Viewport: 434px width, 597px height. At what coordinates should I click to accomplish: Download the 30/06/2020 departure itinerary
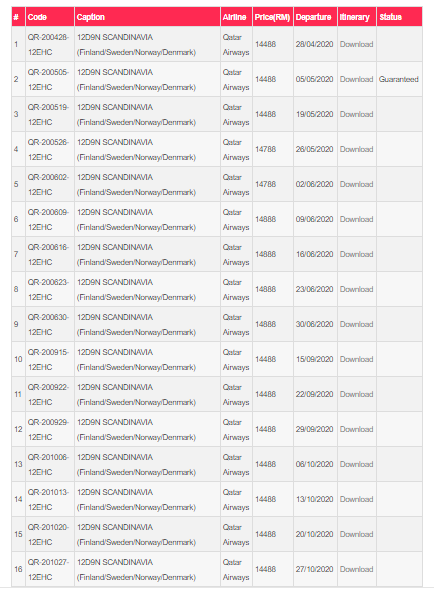[356, 324]
